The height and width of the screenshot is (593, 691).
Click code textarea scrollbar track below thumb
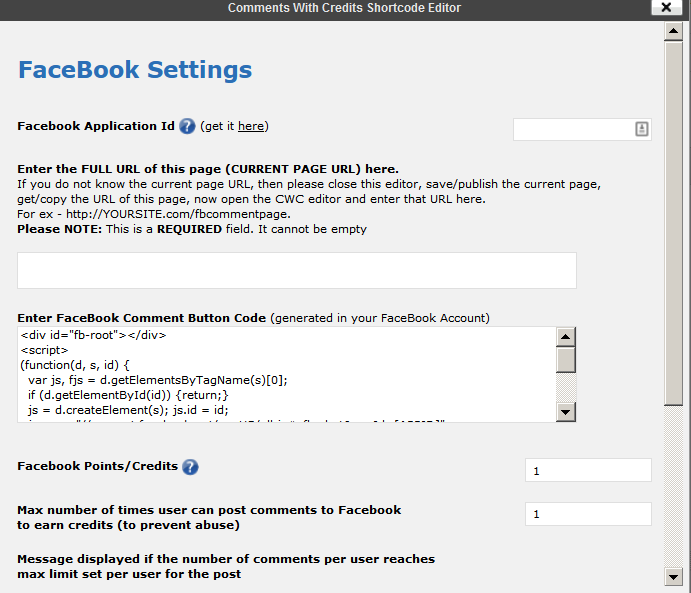pos(566,390)
